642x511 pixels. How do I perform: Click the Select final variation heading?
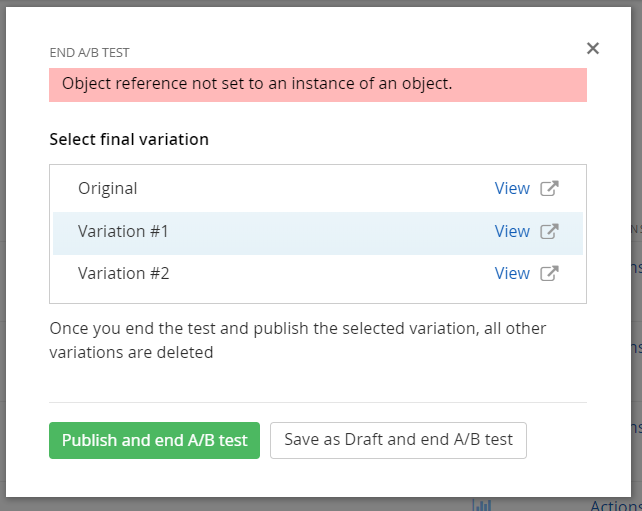129,139
